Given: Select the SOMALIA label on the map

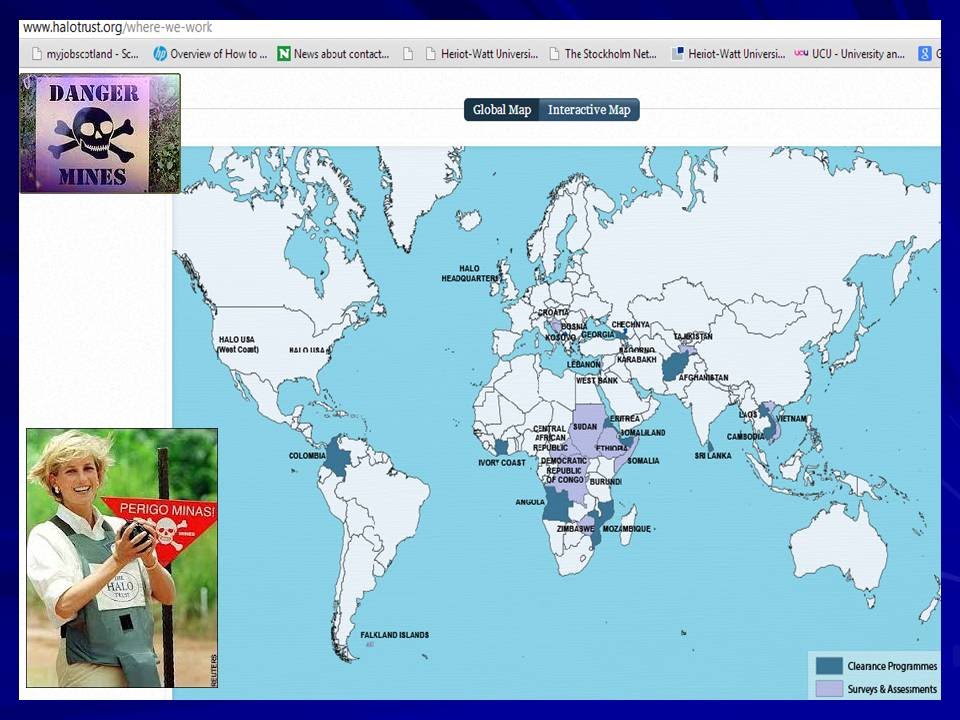Looking at the screenshot, I should click(643, 460).
